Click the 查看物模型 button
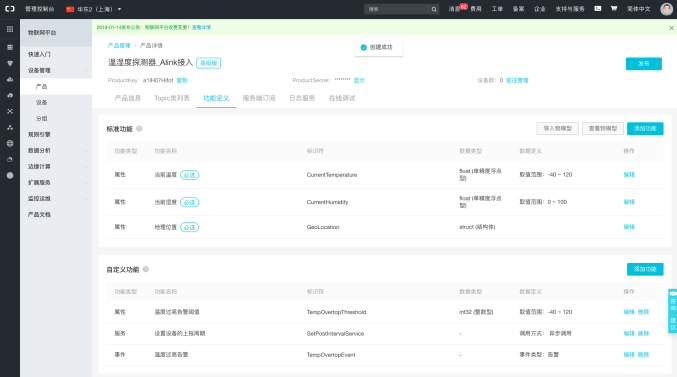677x377 pixels. coord(603,128)
